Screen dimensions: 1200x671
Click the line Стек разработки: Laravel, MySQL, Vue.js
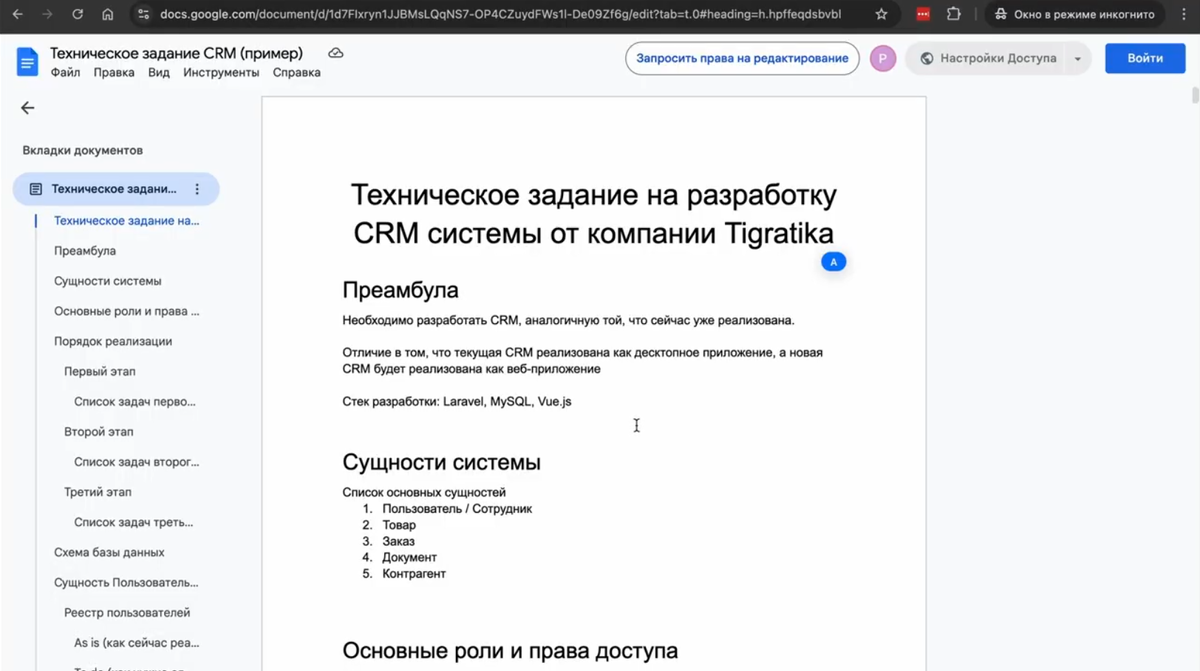[457, 401]
